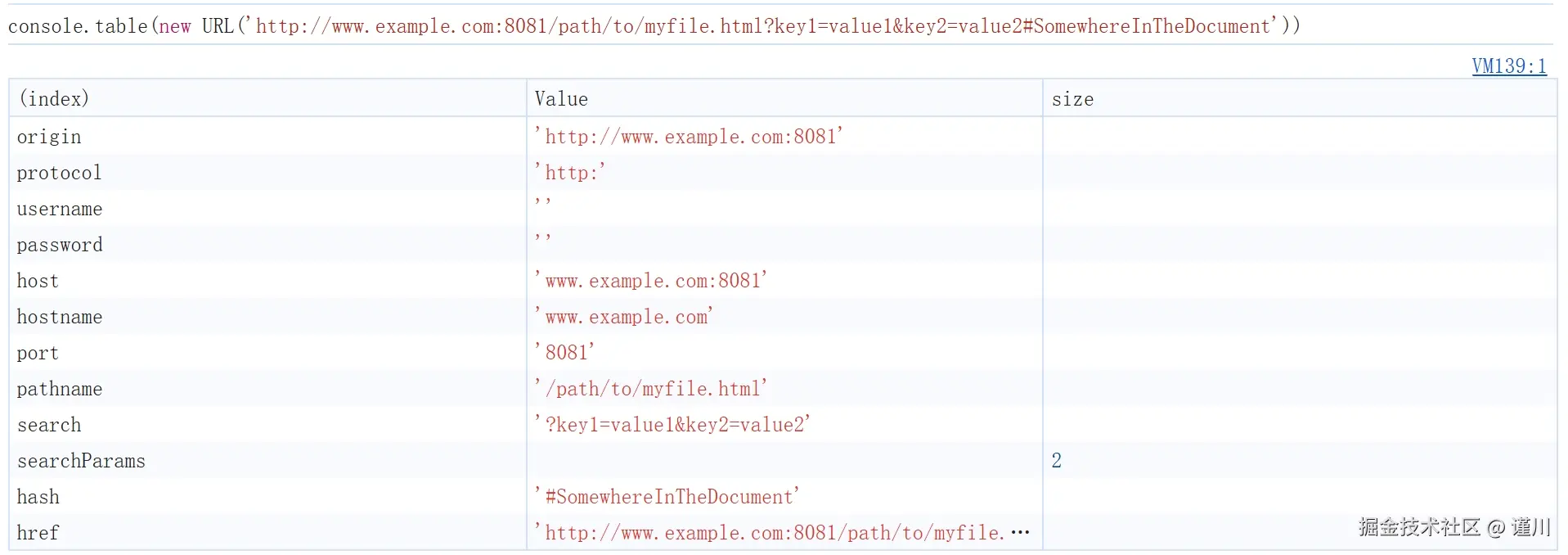Sort table by size column header
The width and height of the screenshot is (1568, 555).
pos(1300,98)
